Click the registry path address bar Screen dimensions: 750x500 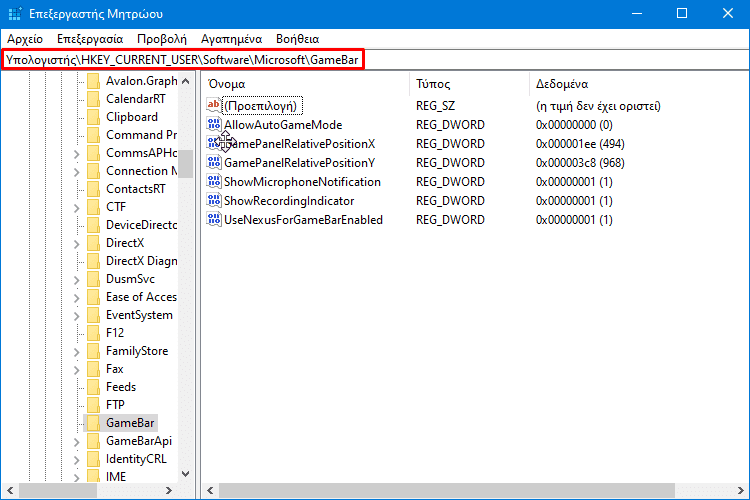[x=375, y=60]
